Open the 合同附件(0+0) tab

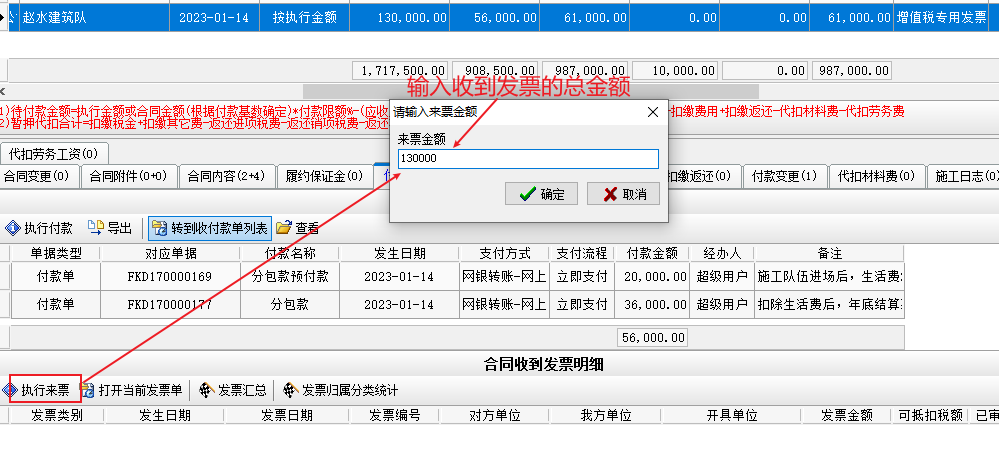[x=127, y=177]
